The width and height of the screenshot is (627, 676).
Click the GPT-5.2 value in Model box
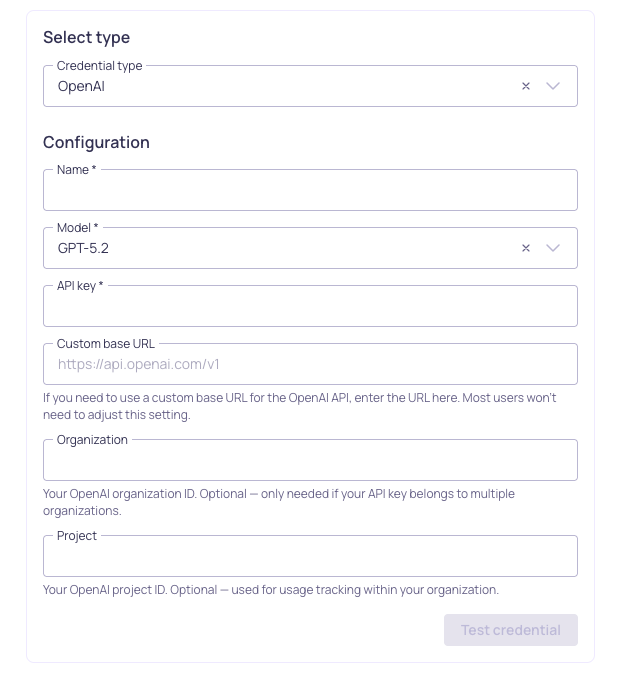(x=83, y=249)
